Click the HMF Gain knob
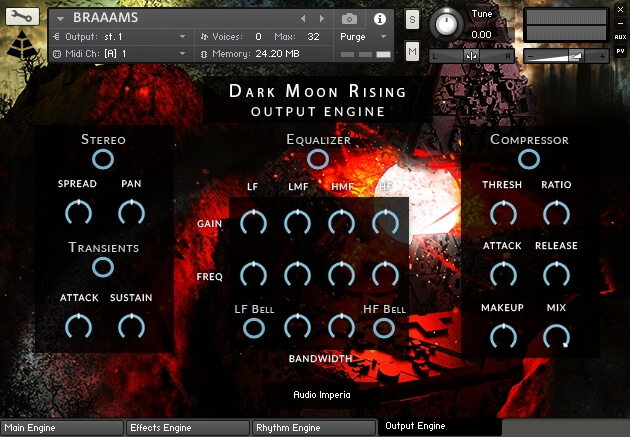 [342, 222]
